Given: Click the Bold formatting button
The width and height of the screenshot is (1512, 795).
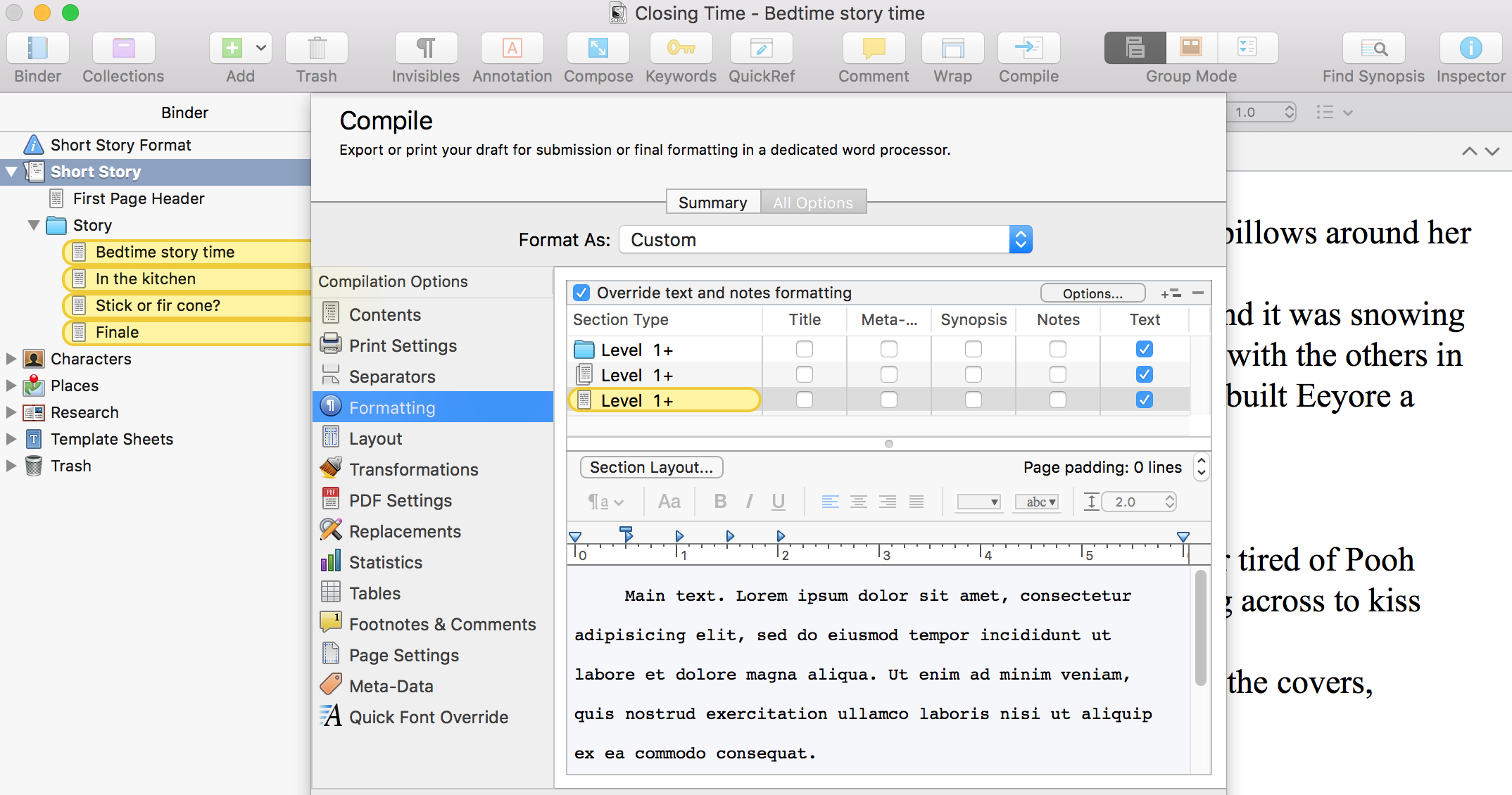Looking at the screenshot, I should (719, 502).
